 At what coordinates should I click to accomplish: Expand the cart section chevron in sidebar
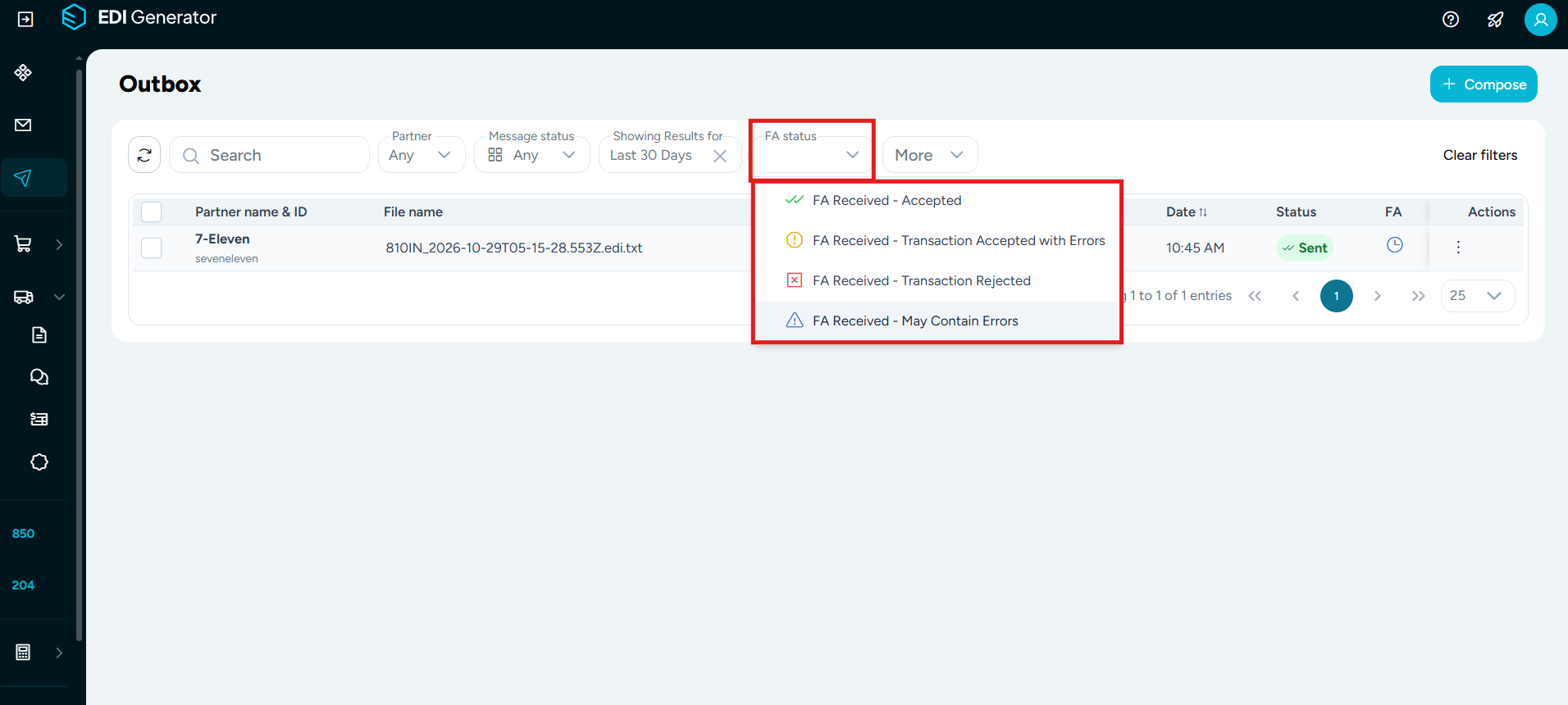coord(59,244)
